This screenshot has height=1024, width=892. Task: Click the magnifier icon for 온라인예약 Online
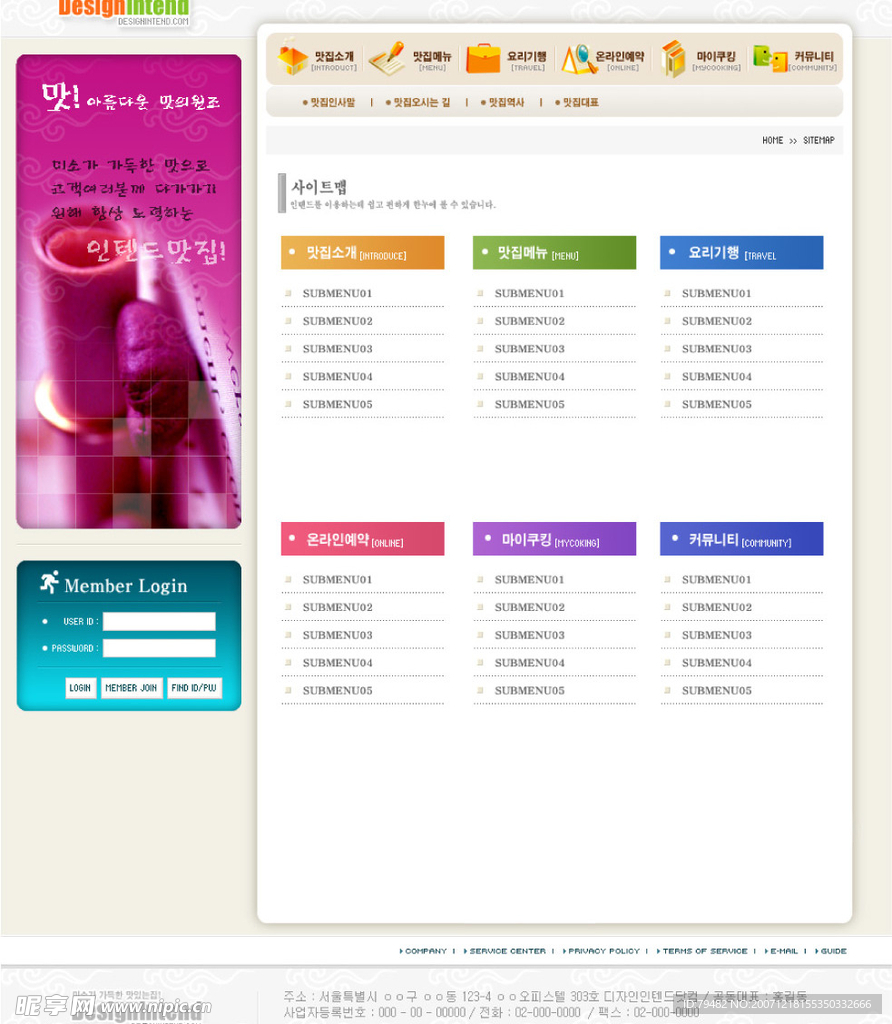tap(578, 59)
